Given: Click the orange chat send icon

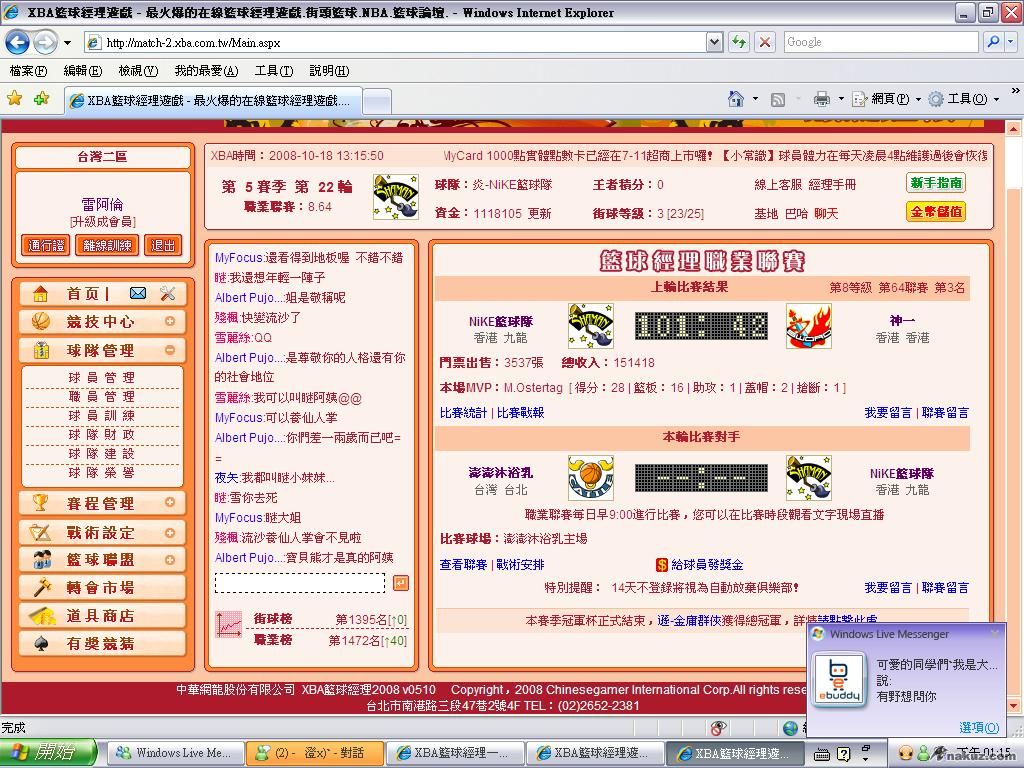Looking at the screenshot, I should coord(401,583).
